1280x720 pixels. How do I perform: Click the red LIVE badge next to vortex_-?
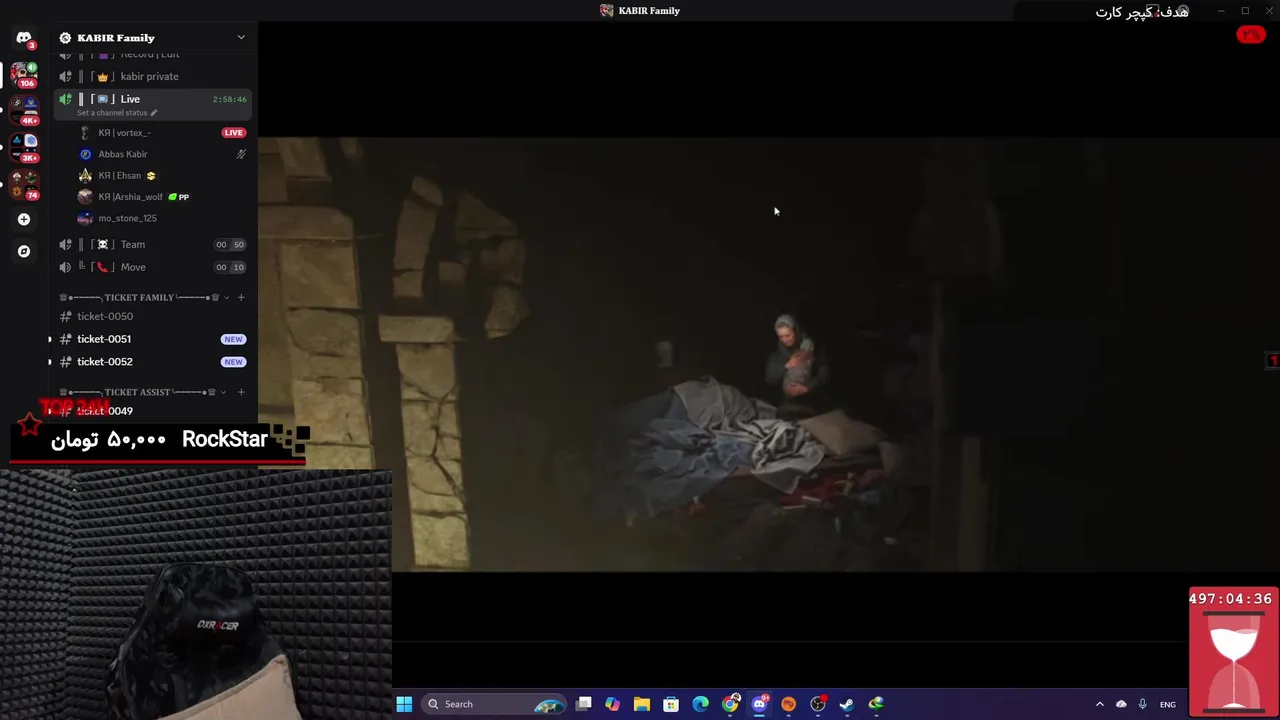(233, 132)
